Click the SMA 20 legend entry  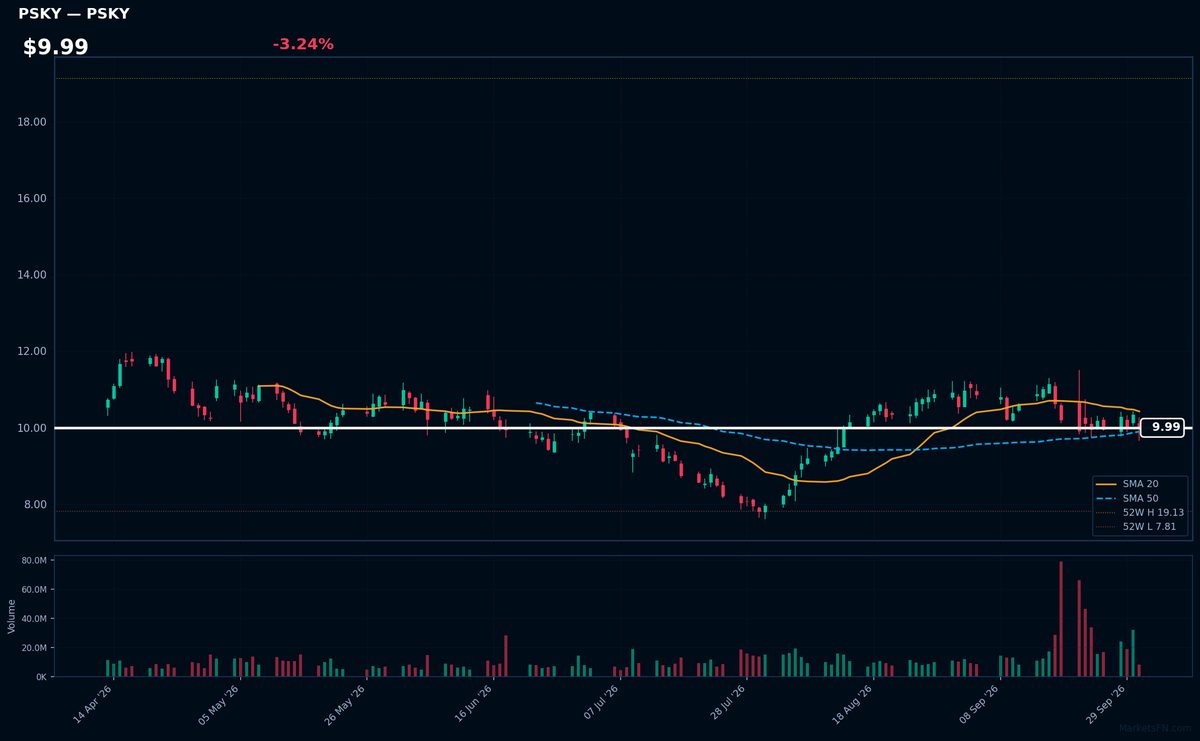point(1140,484)
